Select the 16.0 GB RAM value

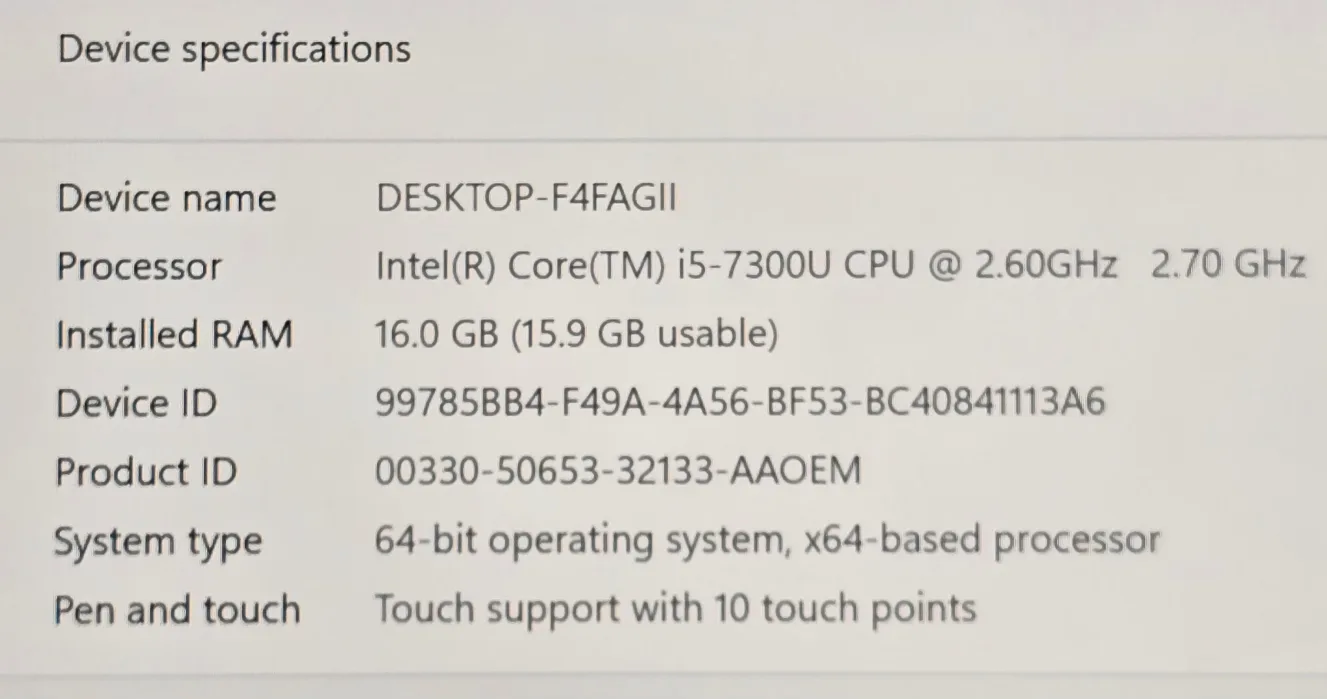click(437, 334)
